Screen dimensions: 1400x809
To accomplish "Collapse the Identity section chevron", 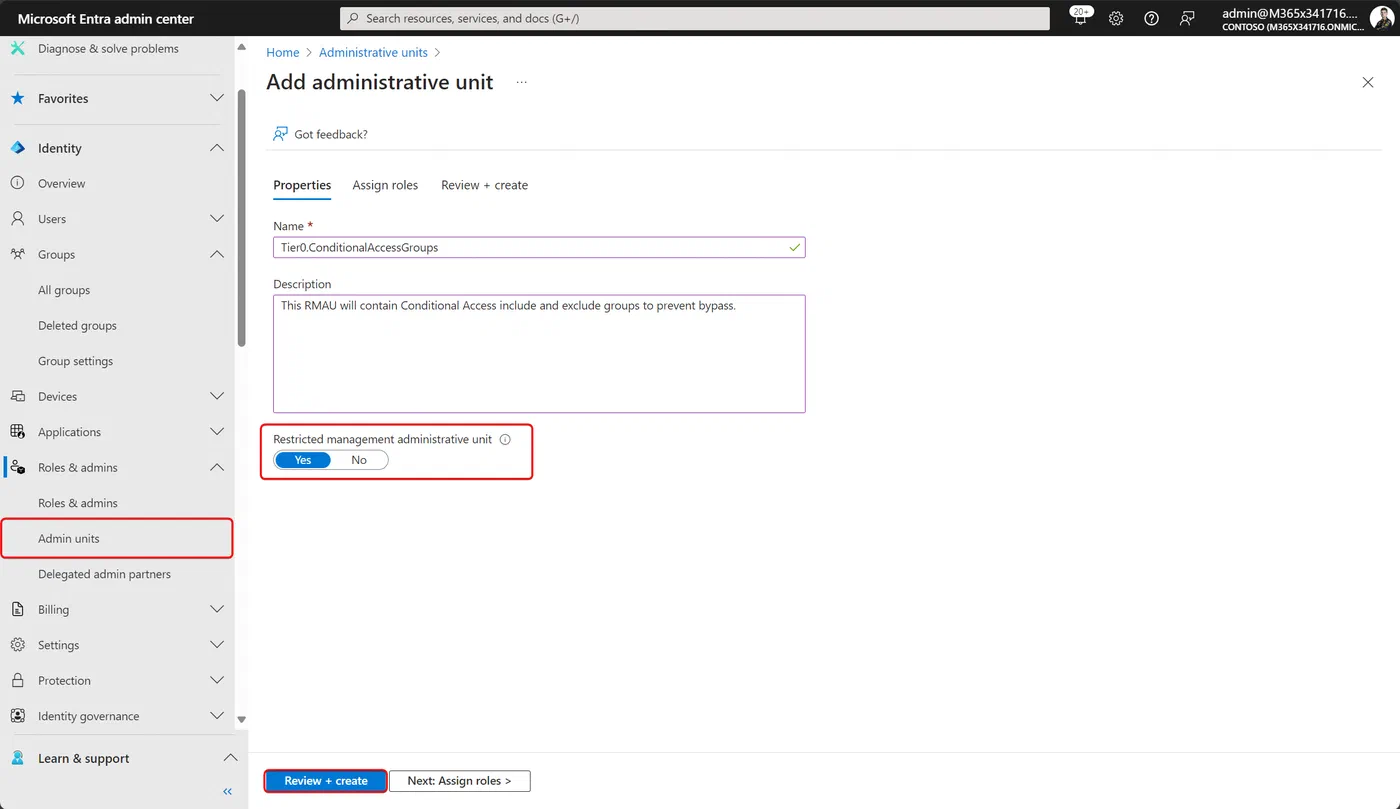I will pos(217,148).
